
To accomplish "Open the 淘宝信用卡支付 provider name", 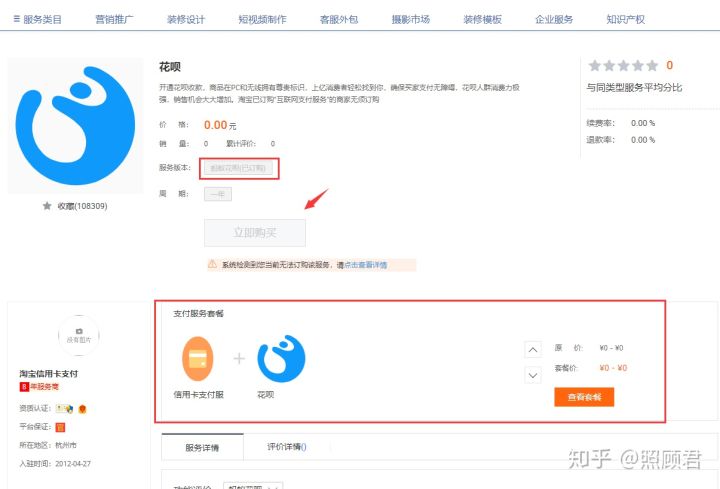I will (49, 374).
